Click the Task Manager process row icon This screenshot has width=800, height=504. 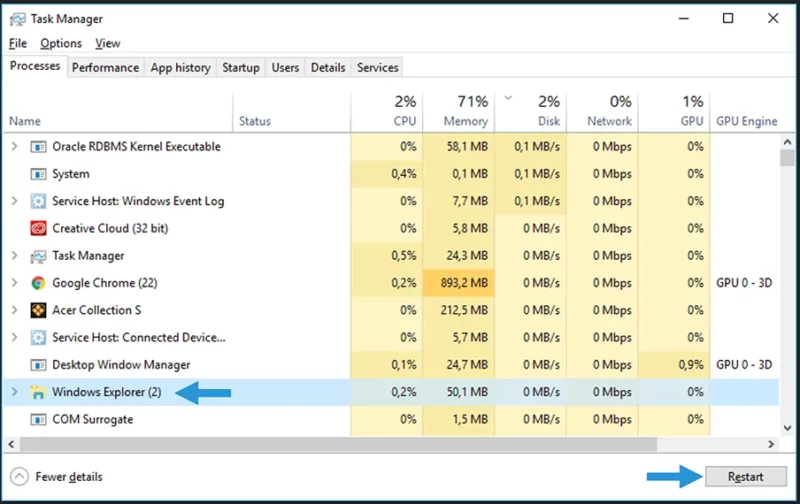pyautogui.click(x=38, y=256)
